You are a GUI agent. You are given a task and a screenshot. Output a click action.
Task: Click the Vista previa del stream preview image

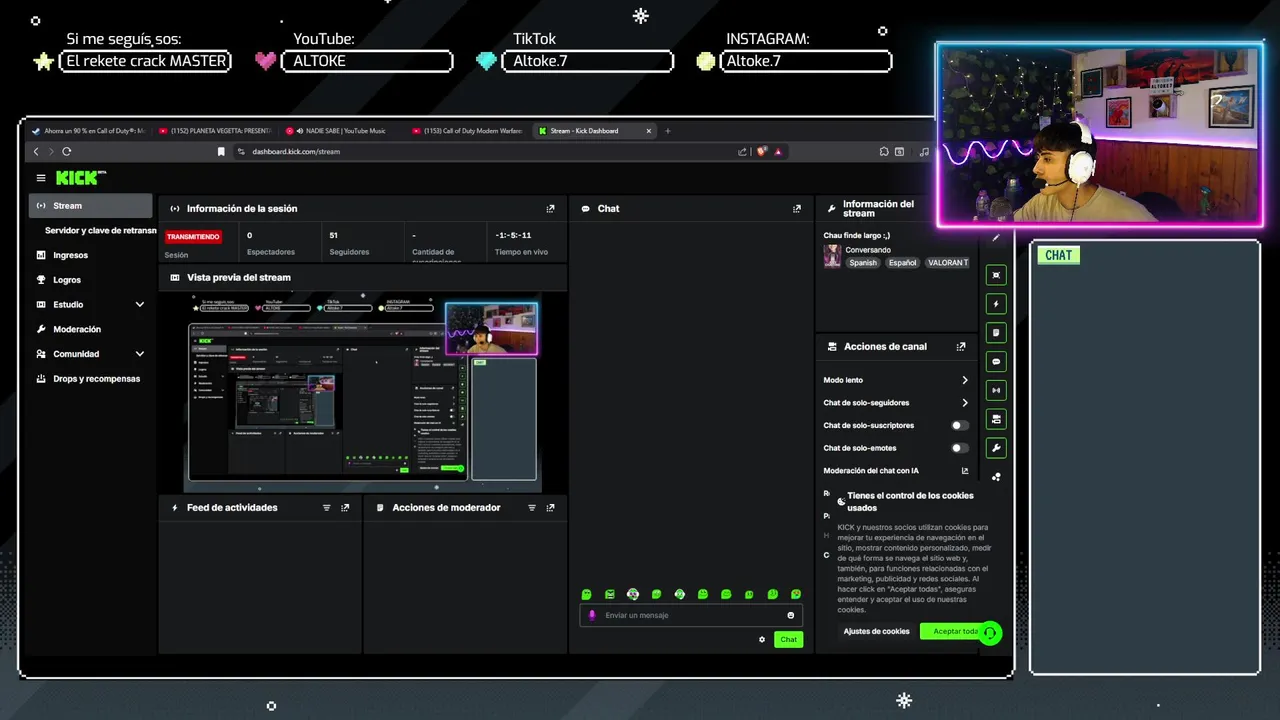[x=362, y=391]
